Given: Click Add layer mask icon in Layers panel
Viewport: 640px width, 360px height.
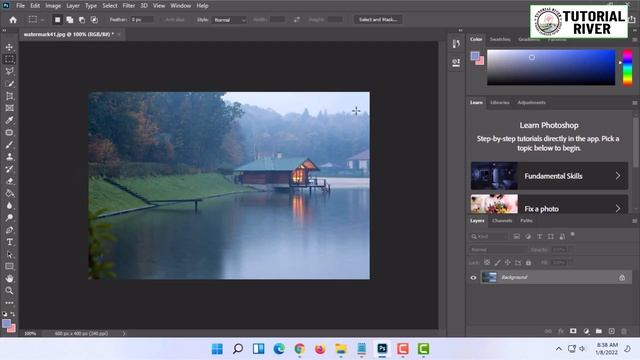Looking at the screenshot, I should click(x=573, y=331).
